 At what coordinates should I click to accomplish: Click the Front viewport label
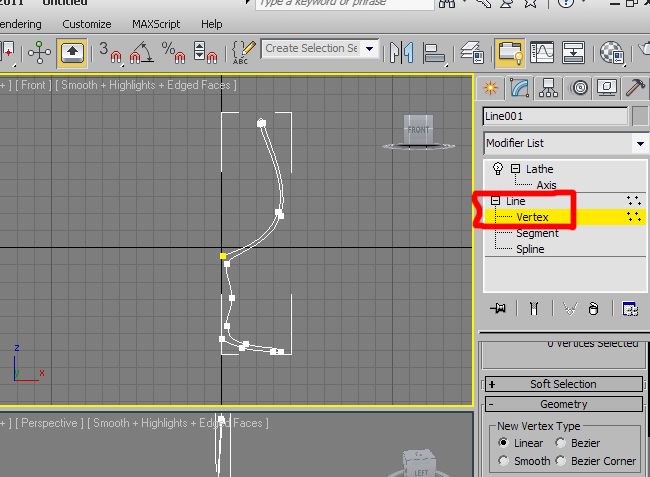33,85
